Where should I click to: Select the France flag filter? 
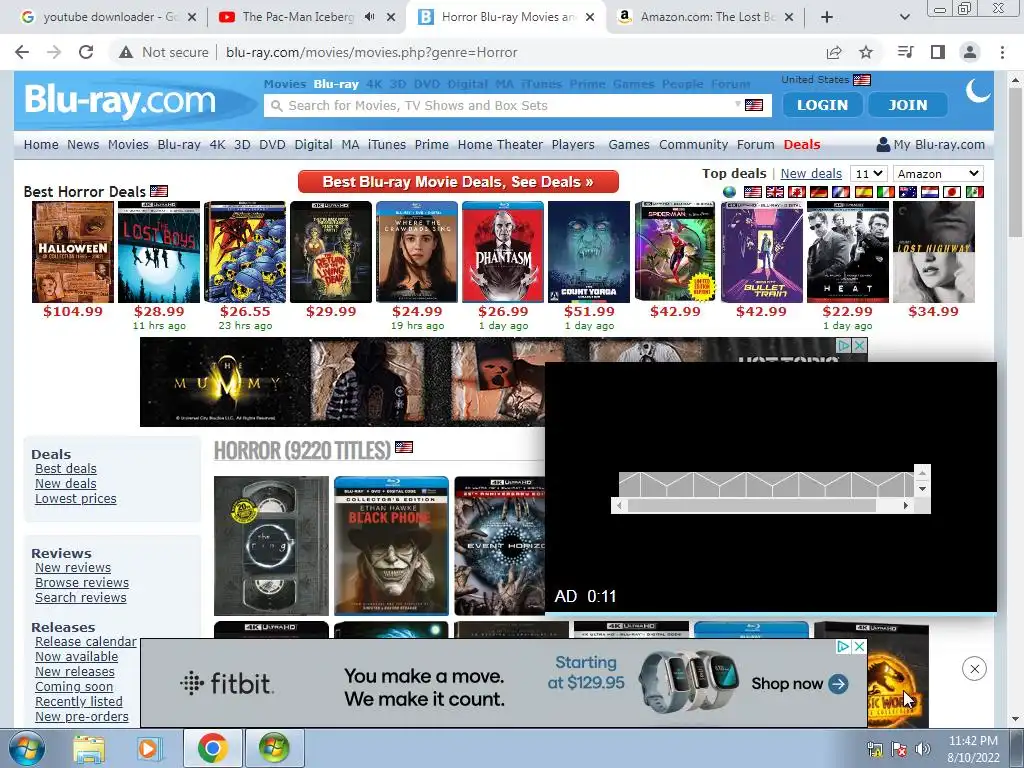(x=841, y=192)
